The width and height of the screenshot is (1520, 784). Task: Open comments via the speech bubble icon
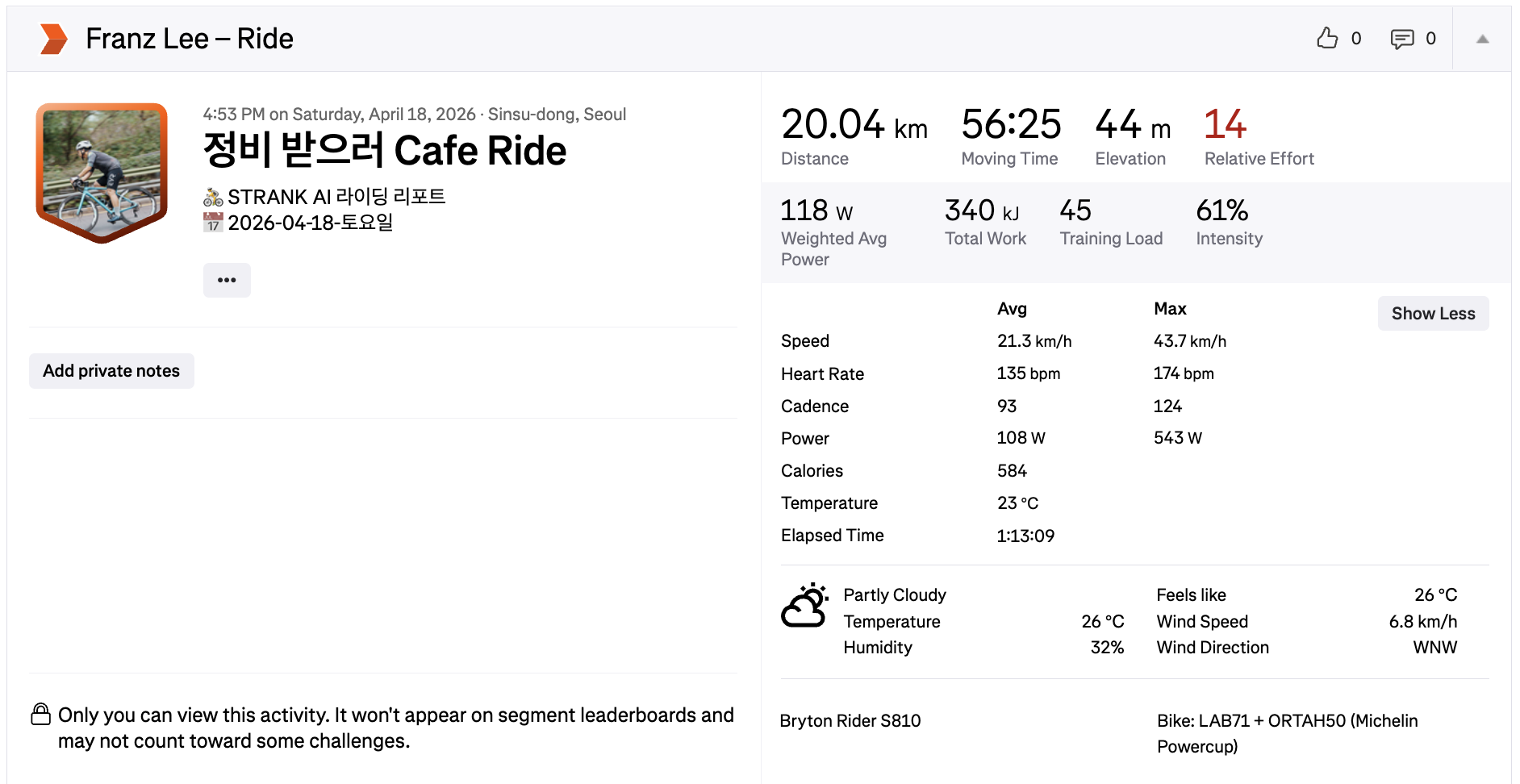pos(1402,39)
